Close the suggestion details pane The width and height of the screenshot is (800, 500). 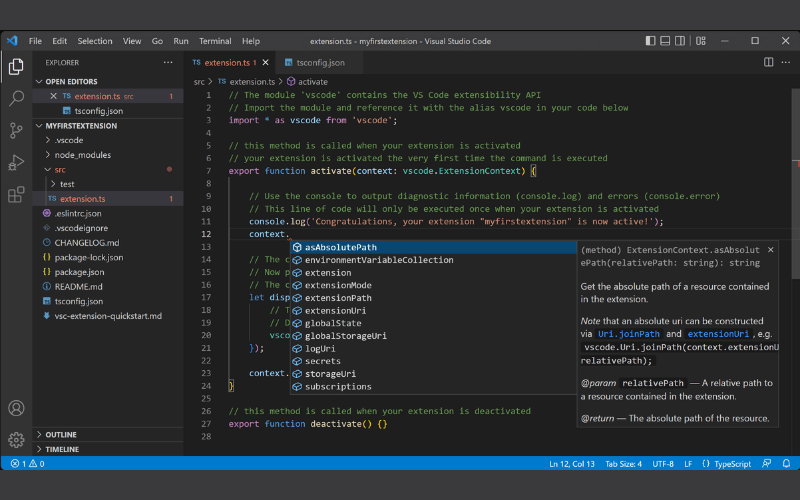click(x=770, y=249)
